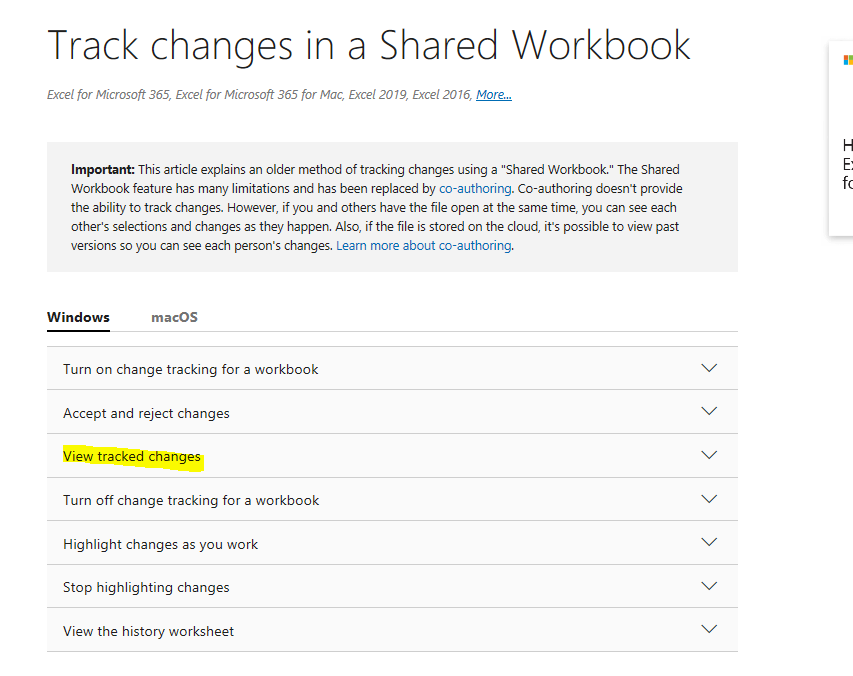This screenshot has width=853, height=676.
Task: Expand 'View the history worksheet' heading
Action: click(x=148, y=631)
